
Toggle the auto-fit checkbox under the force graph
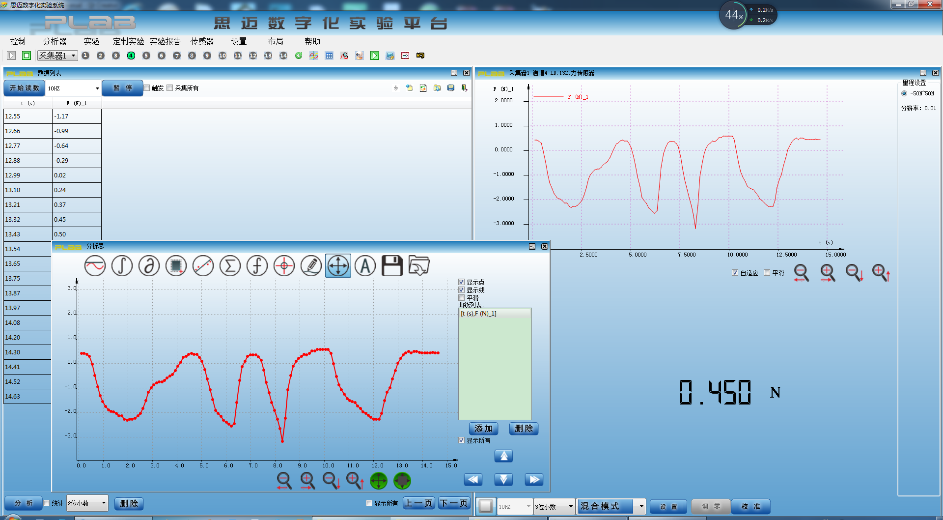[735, 273]
